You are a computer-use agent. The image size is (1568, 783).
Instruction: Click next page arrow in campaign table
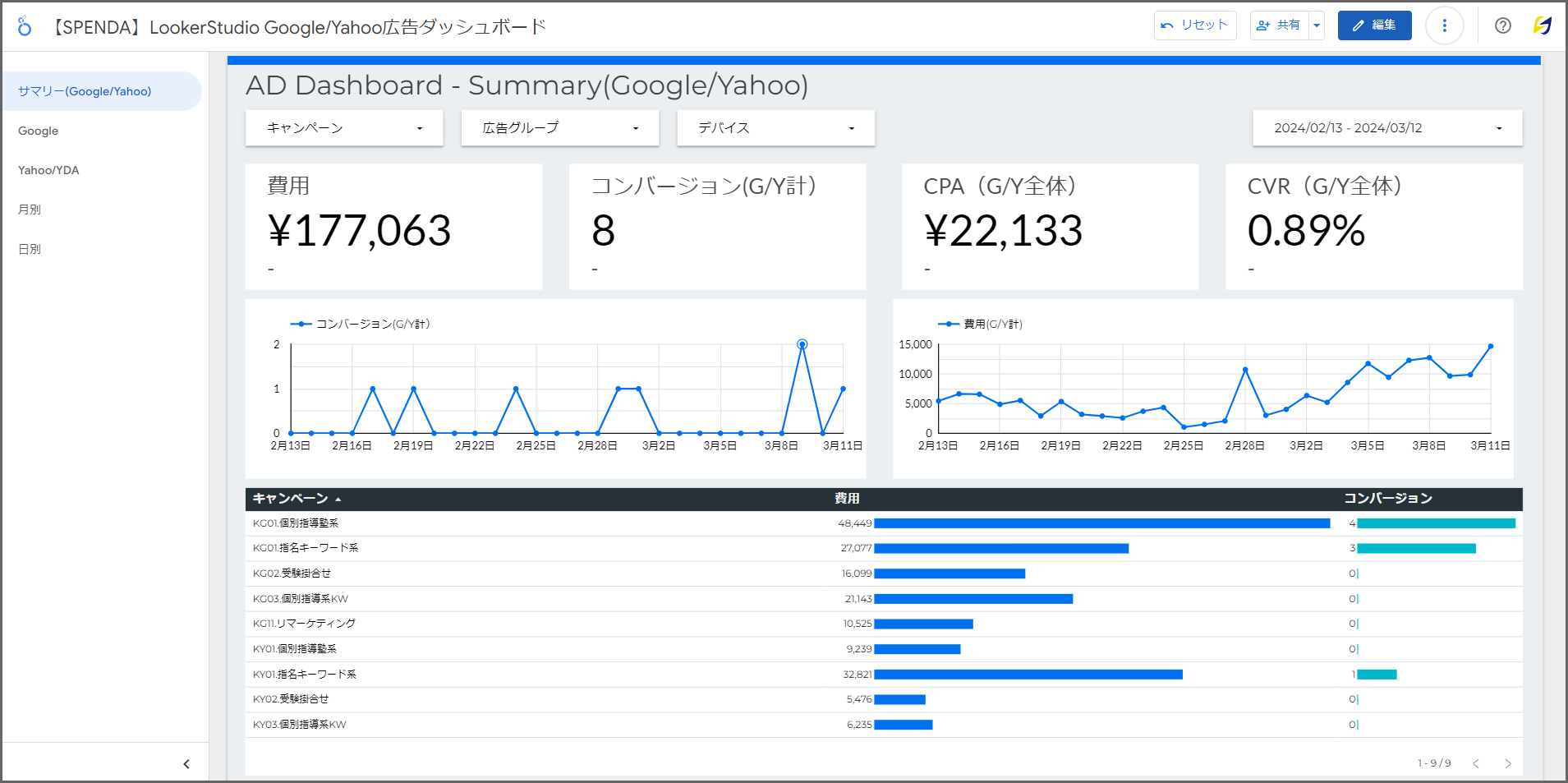tap(1509, 763)
